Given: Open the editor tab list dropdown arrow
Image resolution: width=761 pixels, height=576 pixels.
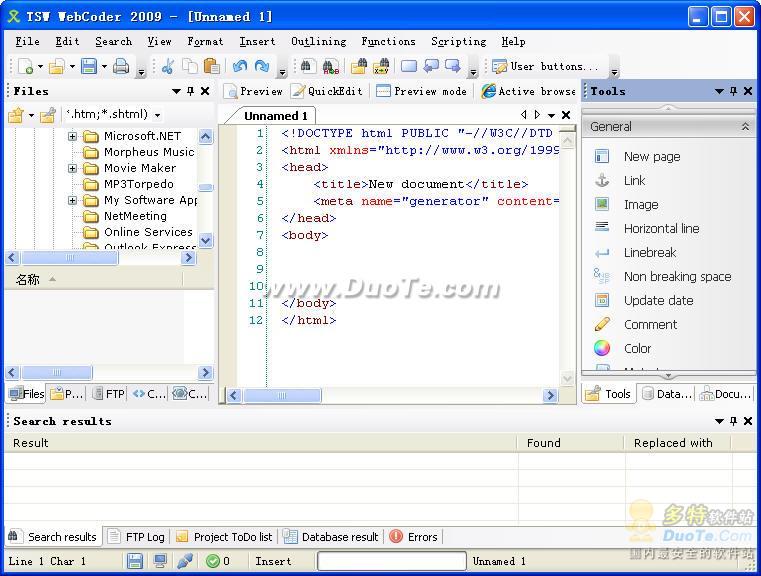Looking at the screenshot, I should click(x=551, y=115).
